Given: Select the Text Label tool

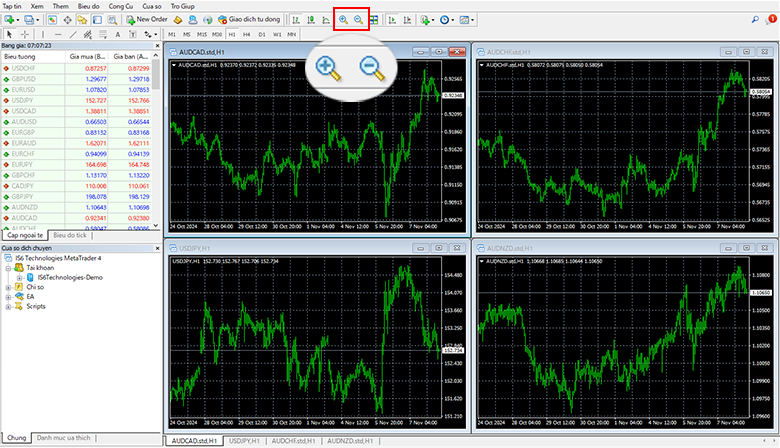Looking at the screenshot, I should pyautogui.click(x=132, y=34).
